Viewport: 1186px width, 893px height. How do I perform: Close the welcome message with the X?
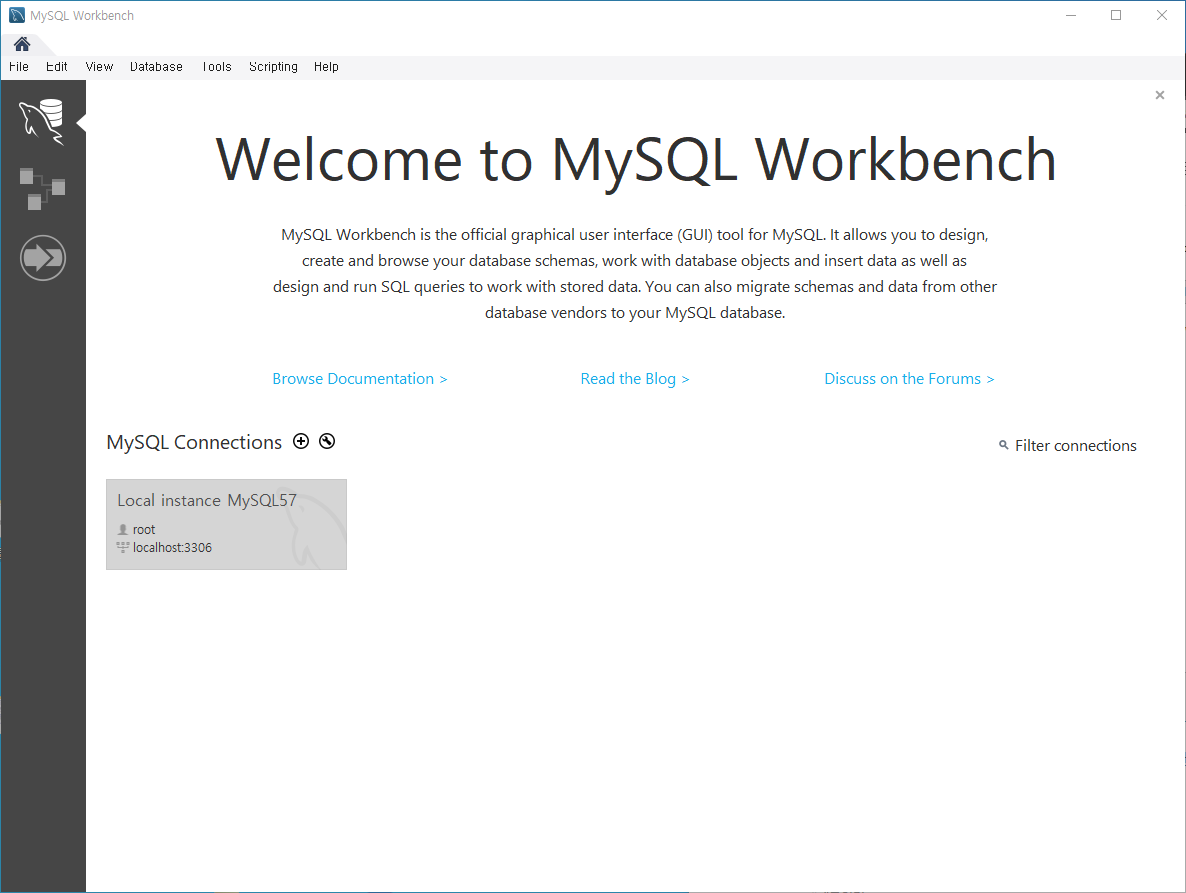click(1160, 95)
